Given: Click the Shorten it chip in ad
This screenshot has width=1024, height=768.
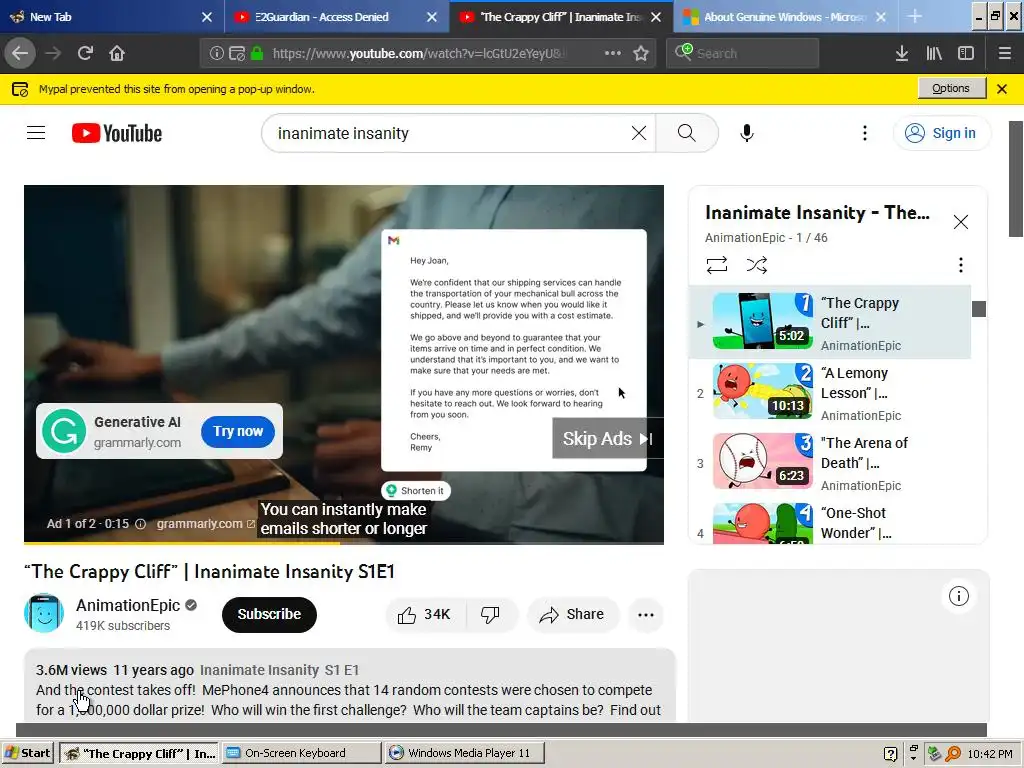Looking at the screenshot, I should [416, 490].
